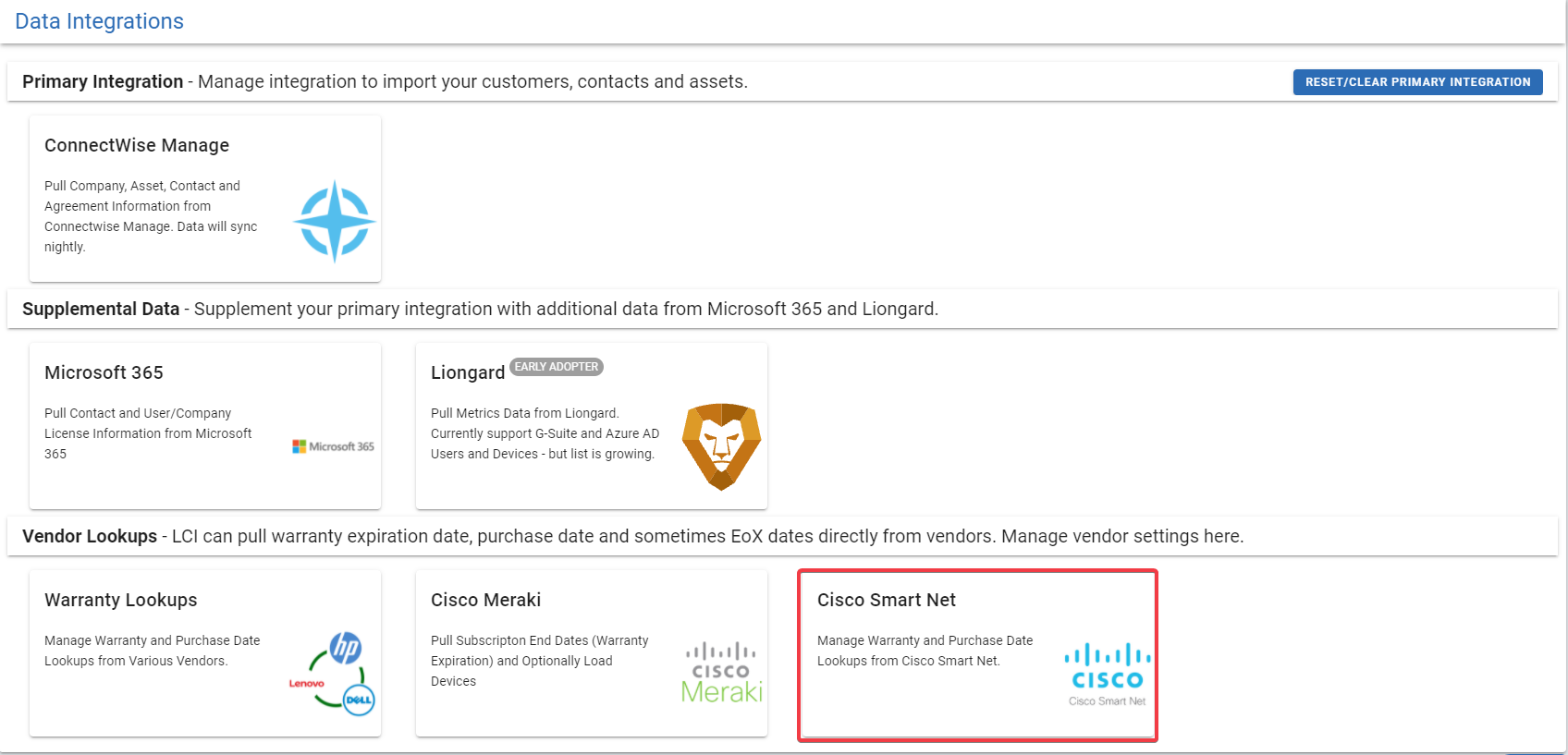Click the Reset/Clear Primary Integration button
This screenshot has width=1568, height=755.
1417,81
